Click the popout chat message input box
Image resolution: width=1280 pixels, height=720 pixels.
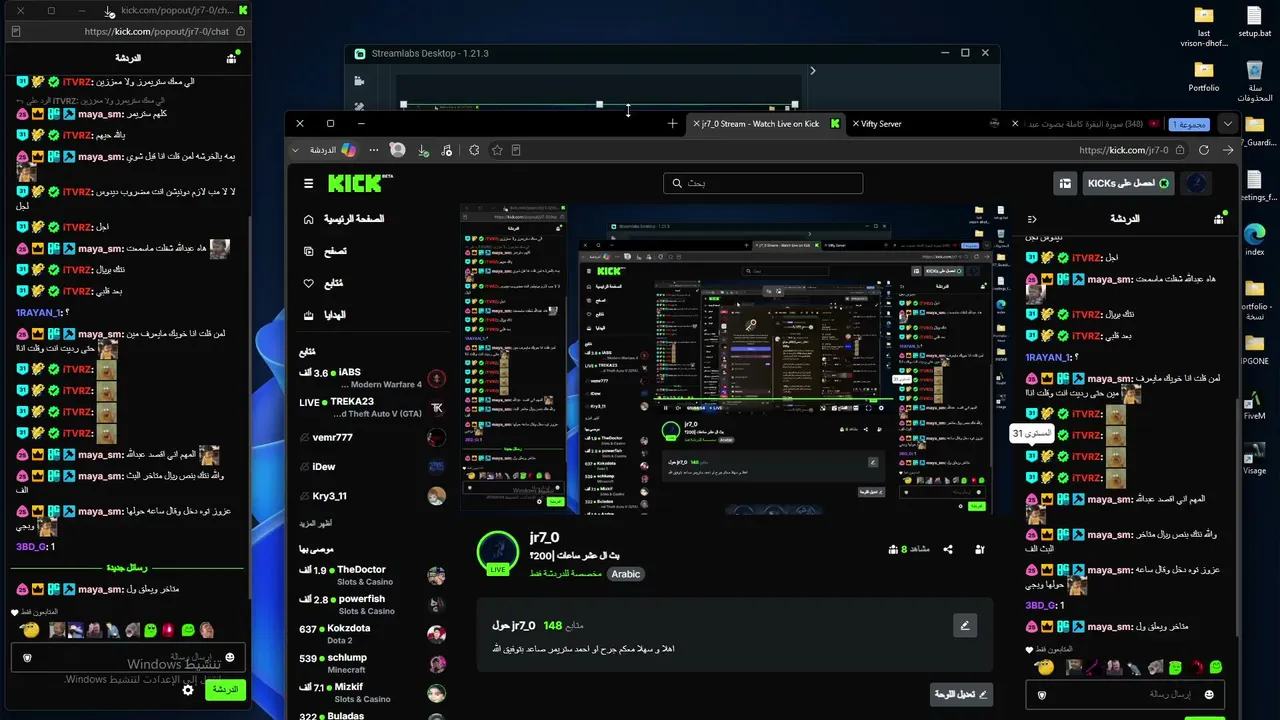[x=128, y=657]
